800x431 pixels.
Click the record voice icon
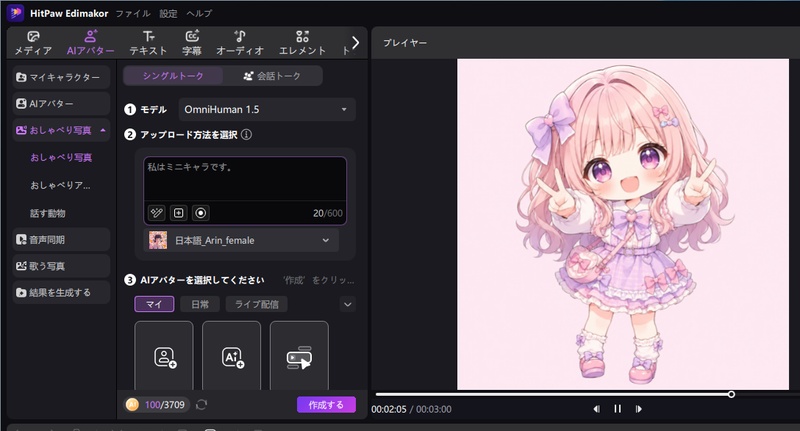coord(201,213)
